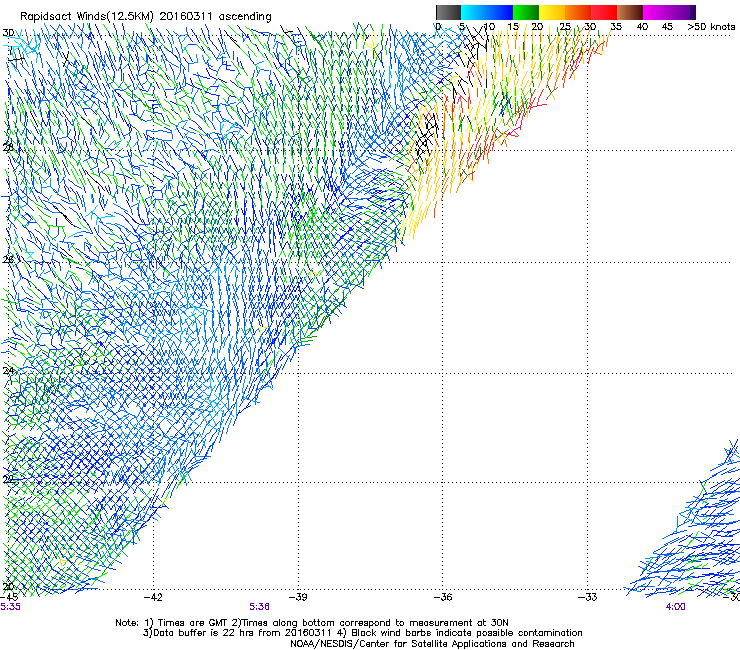Click the '-42' longitude axis label
This screenshot has width=740, height=650.
(153, 597)
